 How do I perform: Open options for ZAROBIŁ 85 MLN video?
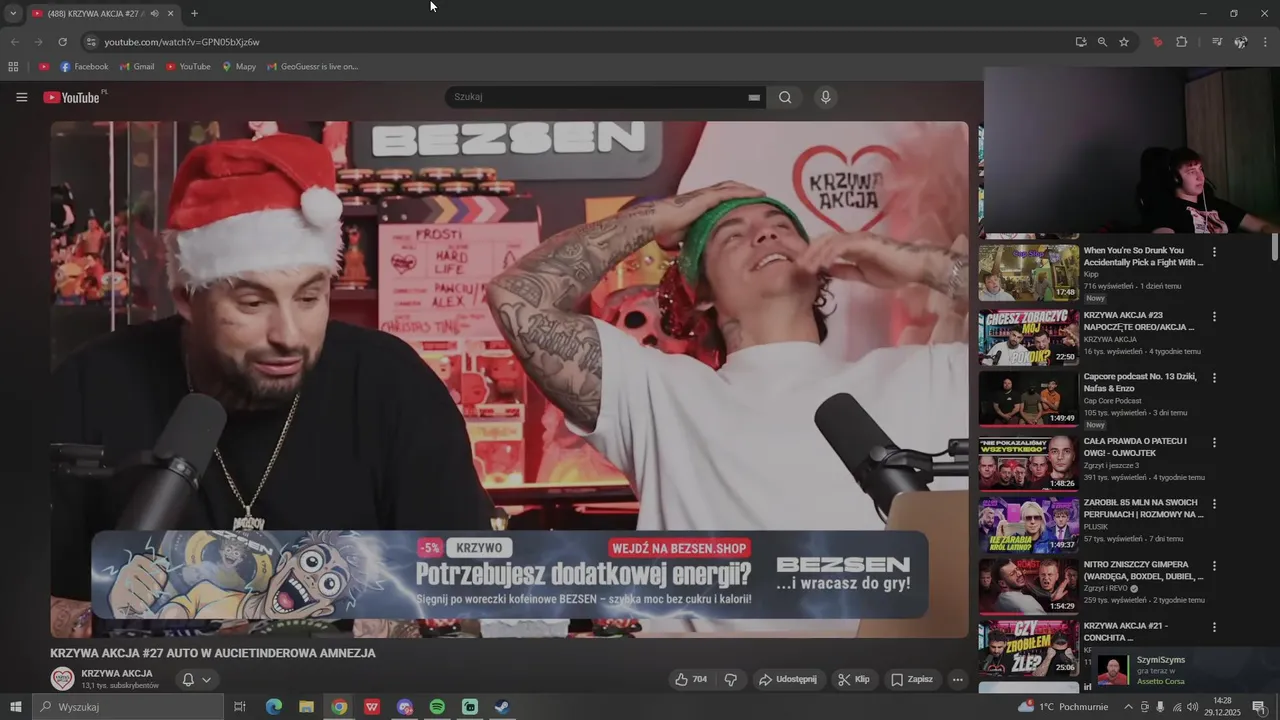point(1215,504)
